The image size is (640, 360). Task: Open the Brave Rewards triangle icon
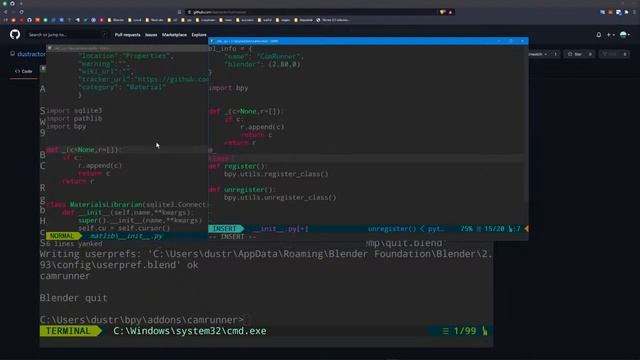[451, 12]
